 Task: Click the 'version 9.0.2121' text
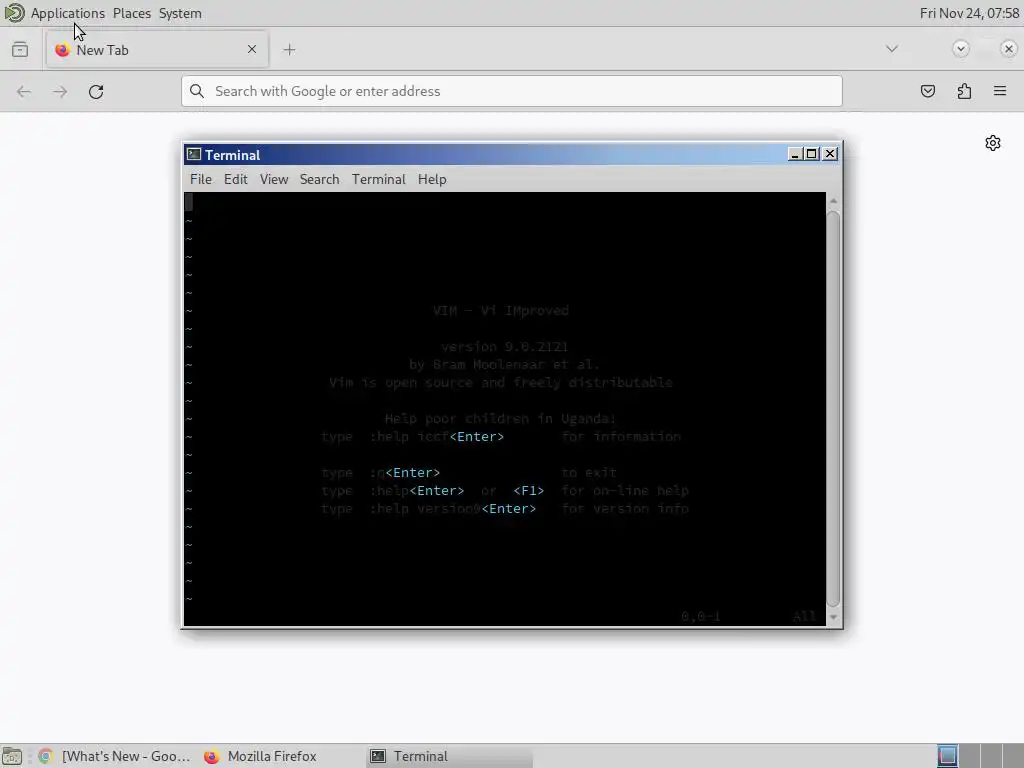tap(504, 347)
